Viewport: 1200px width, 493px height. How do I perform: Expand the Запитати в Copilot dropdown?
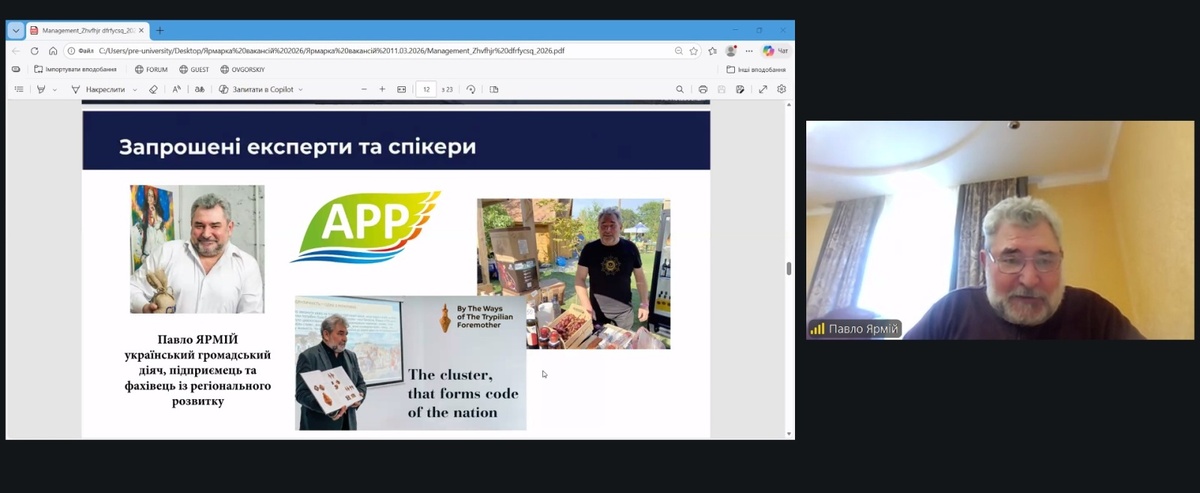coord(302,89)
